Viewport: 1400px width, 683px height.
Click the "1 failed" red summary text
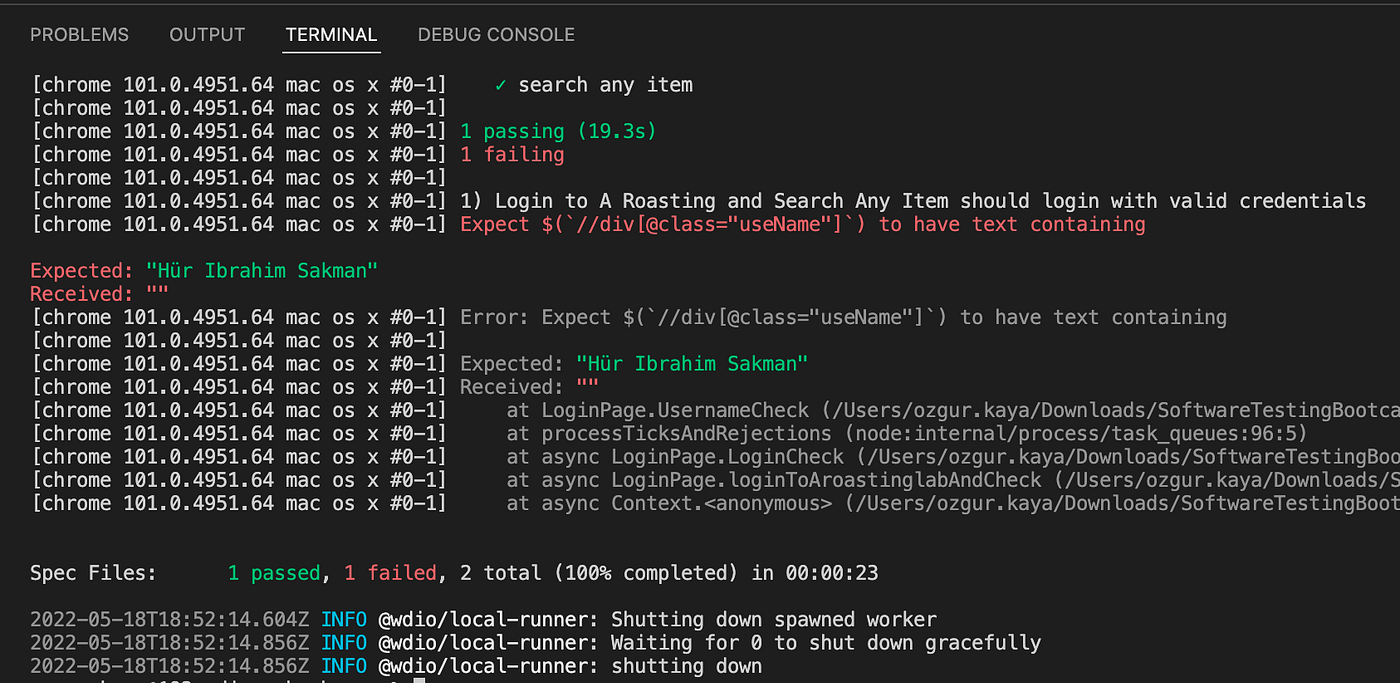coord(390,573)
